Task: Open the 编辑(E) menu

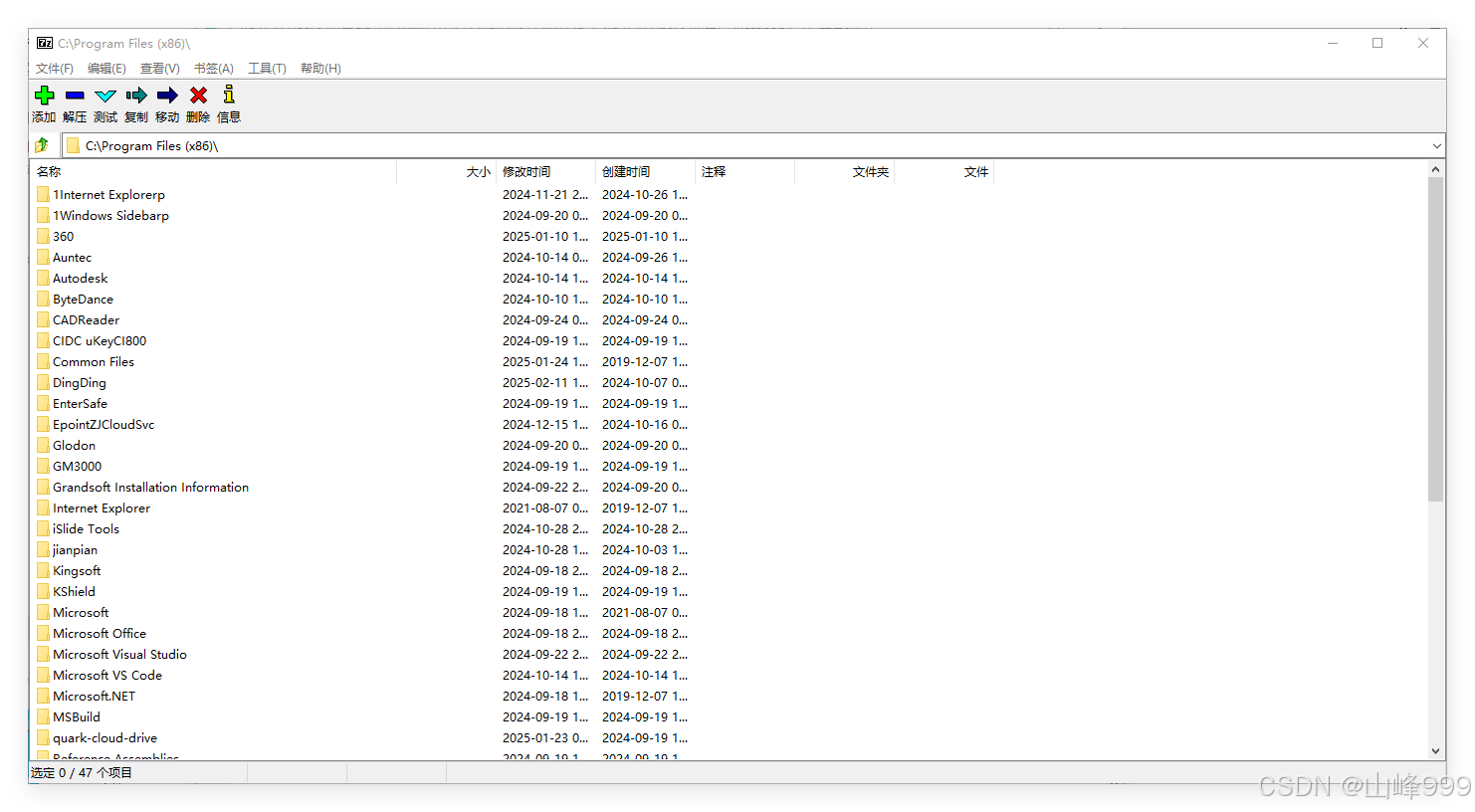Action: tap(106, 69)
